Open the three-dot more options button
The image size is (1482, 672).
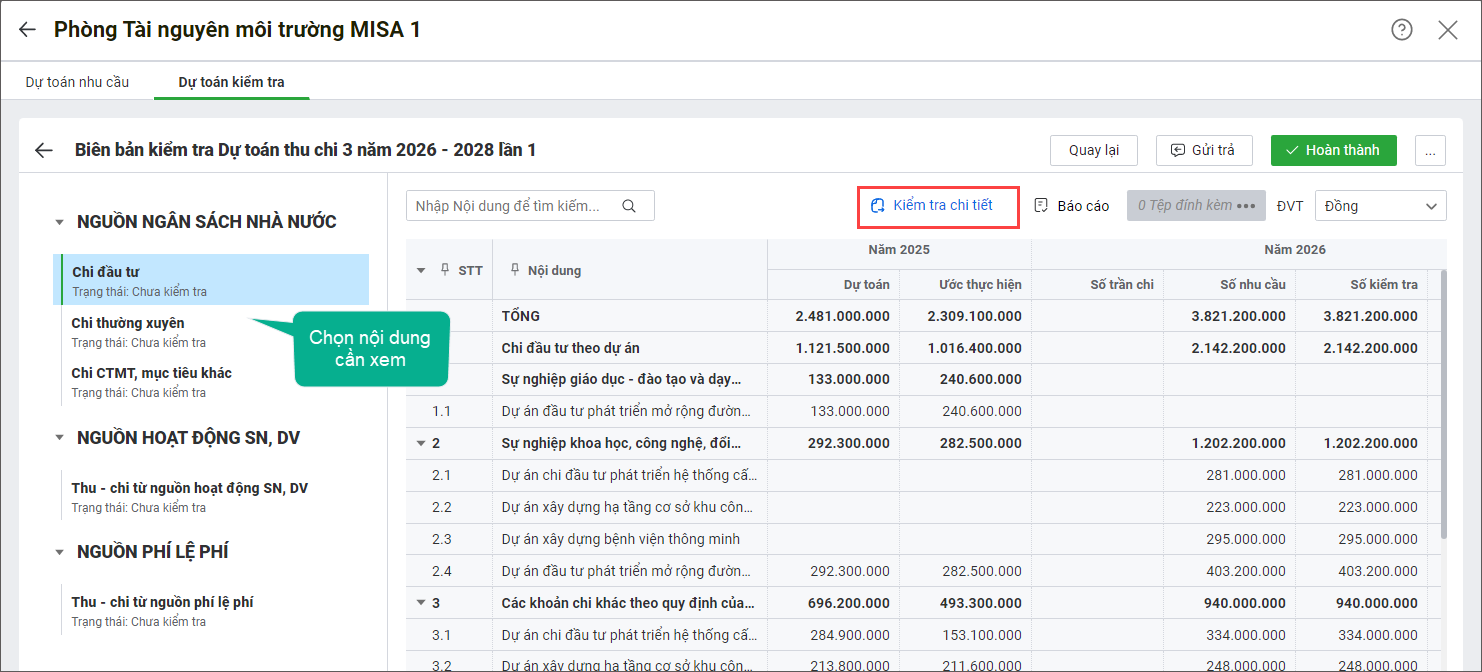click(x=1430, y=151)
